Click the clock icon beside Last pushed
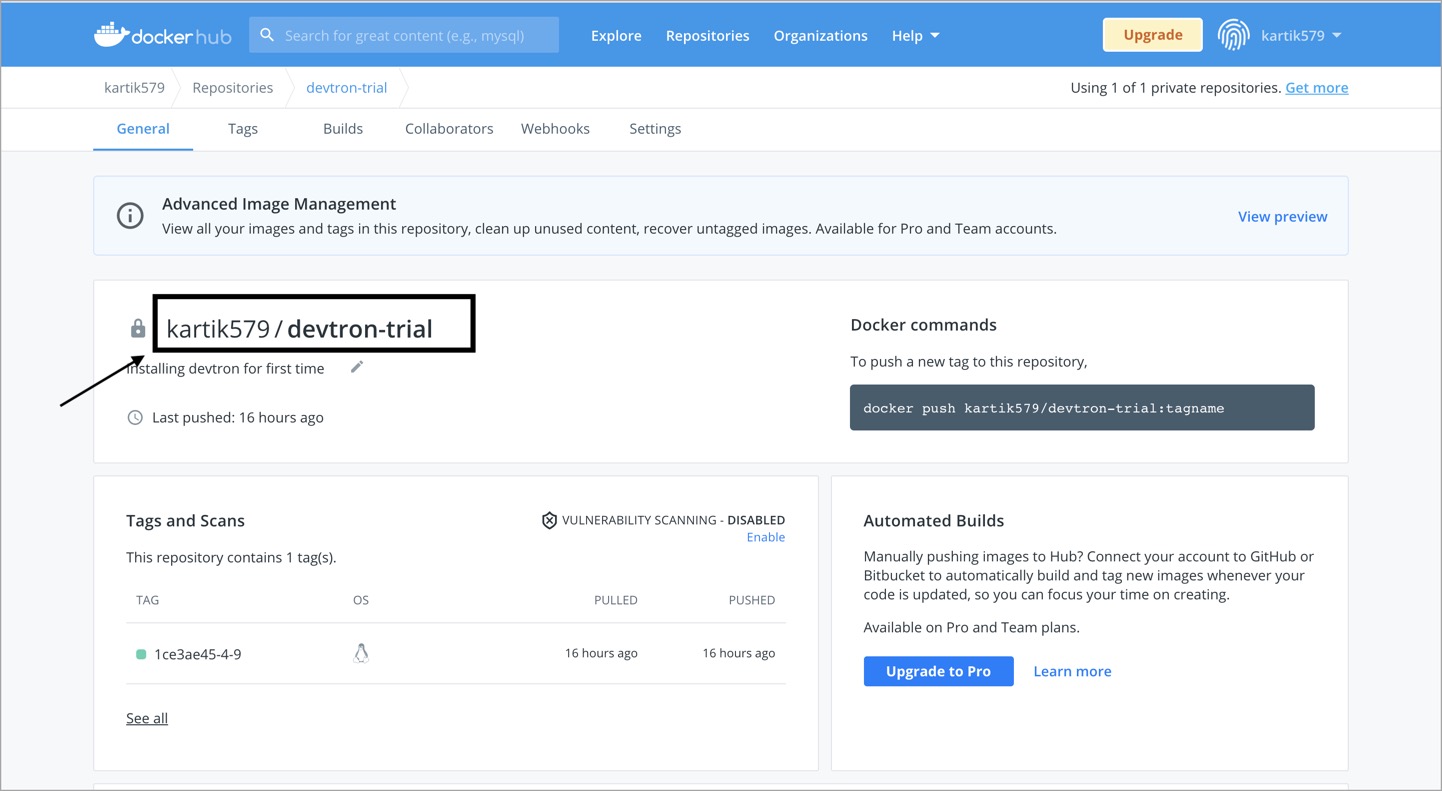1442x791 pixels. pyautogui.click(x=135, y=417)
